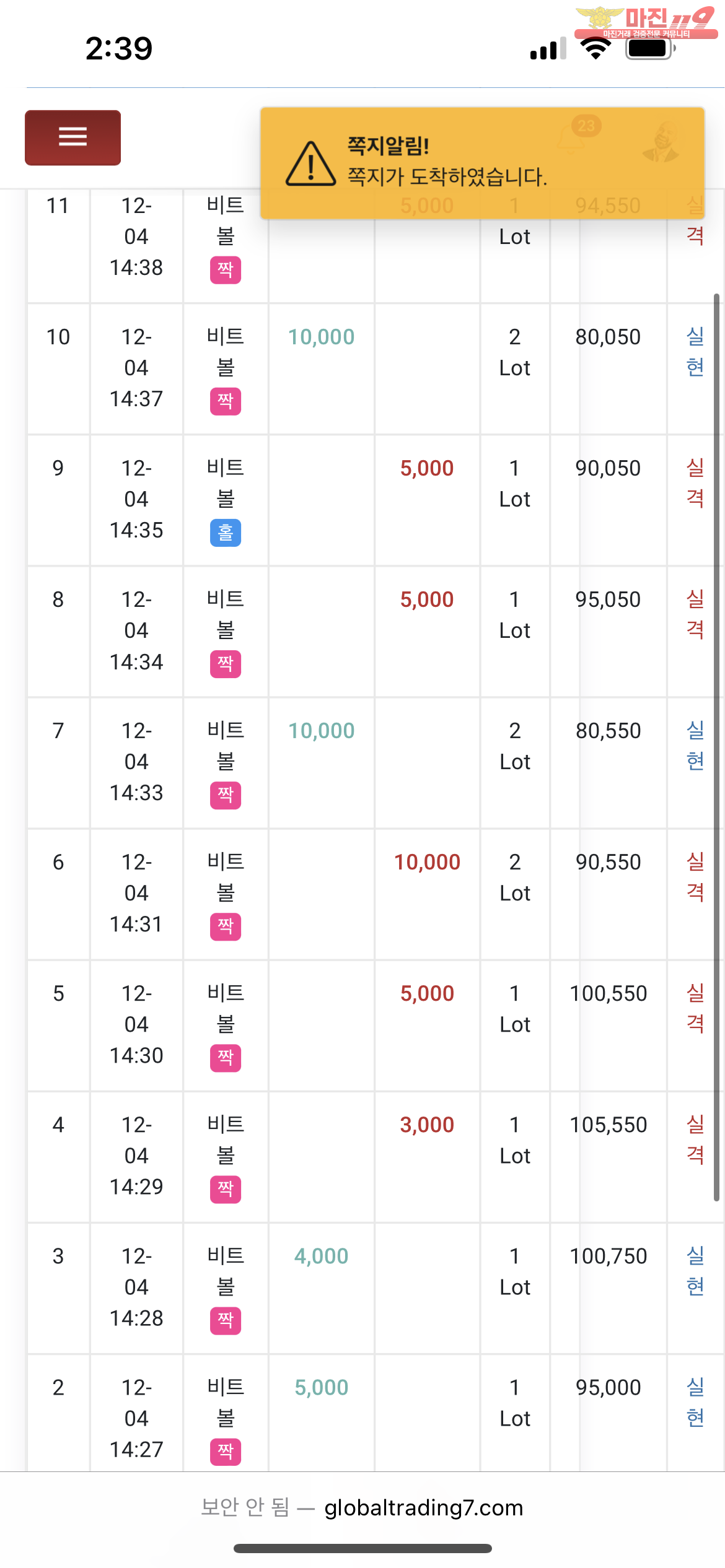Tap the home indicator bar
This screenshot has height=1568, width=725.
pos(362,1548)
